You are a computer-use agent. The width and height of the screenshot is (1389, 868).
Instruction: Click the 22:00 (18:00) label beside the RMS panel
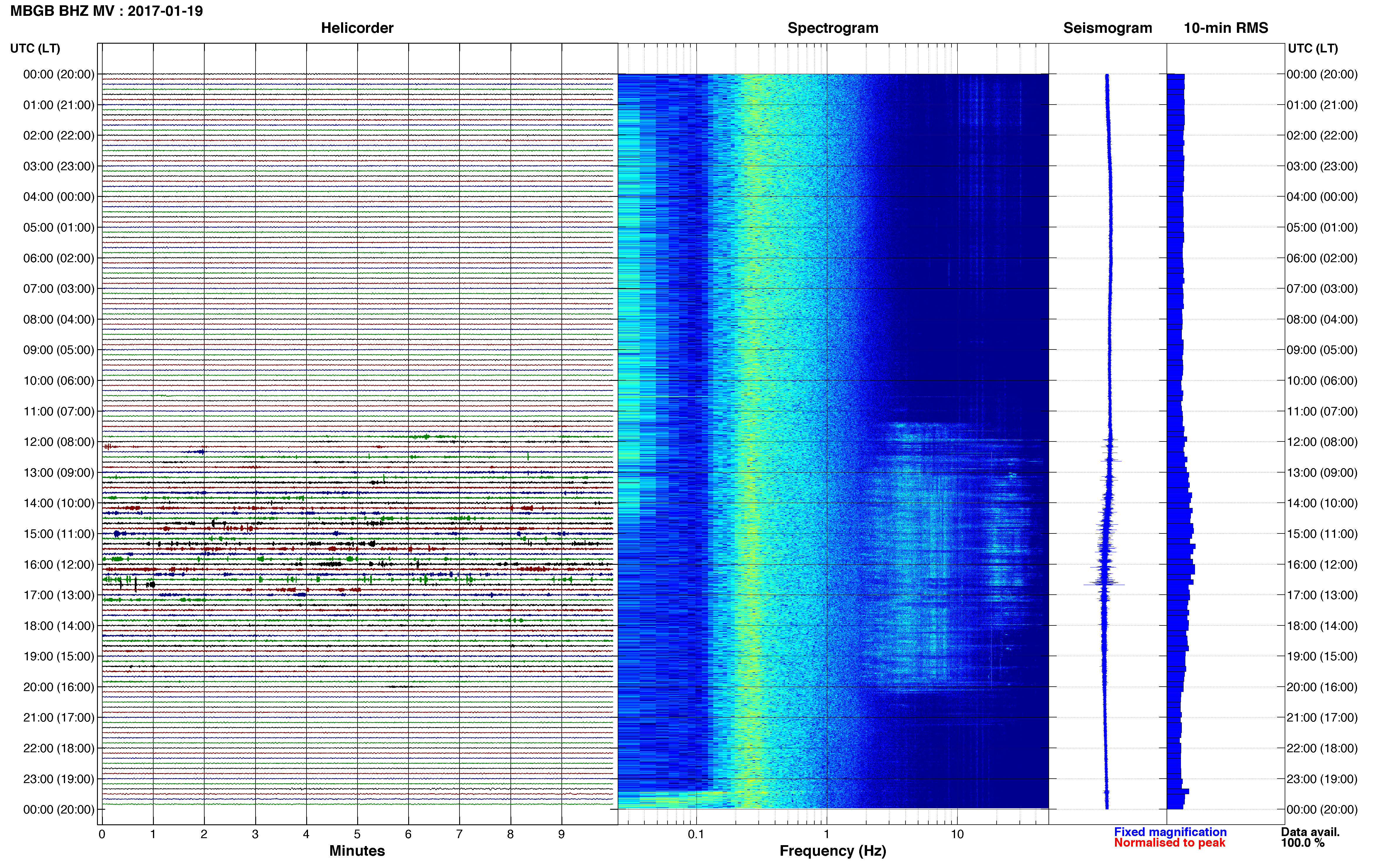(x=1322, y=748)
